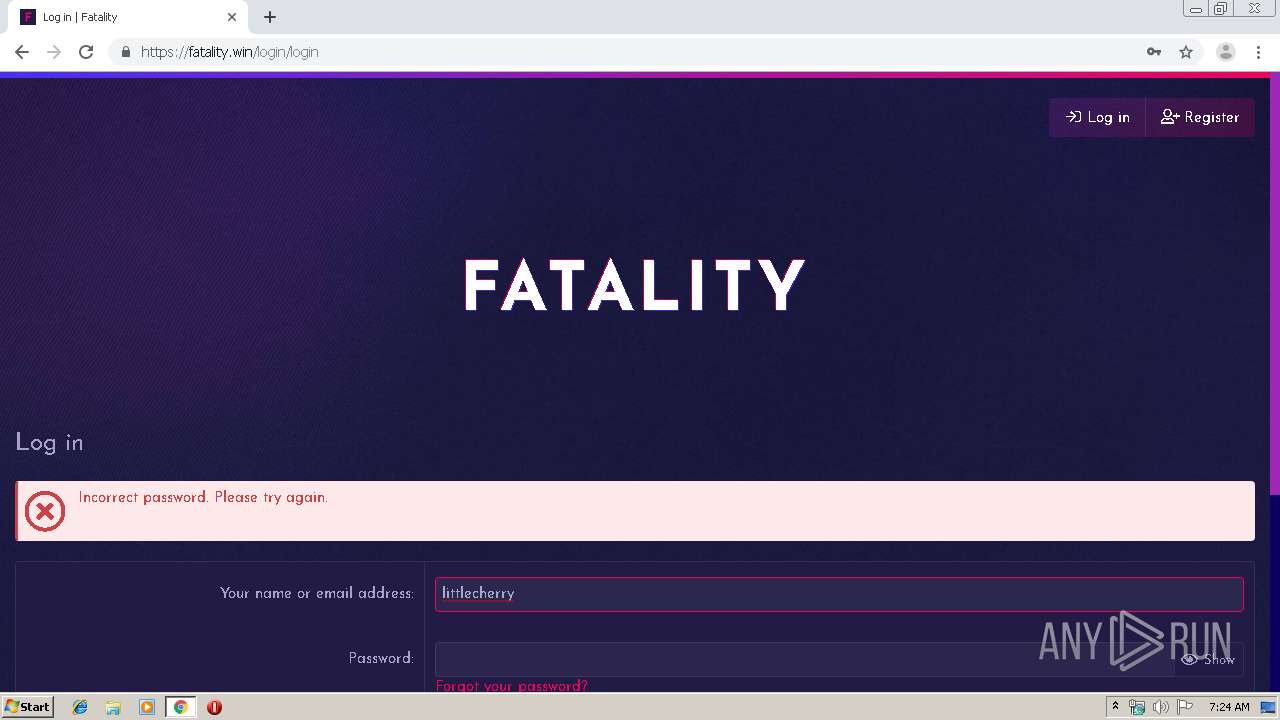The height and width of the screenshot is (720, 1280).
Task: Click the Log in header button
Action: (1097, 117)
